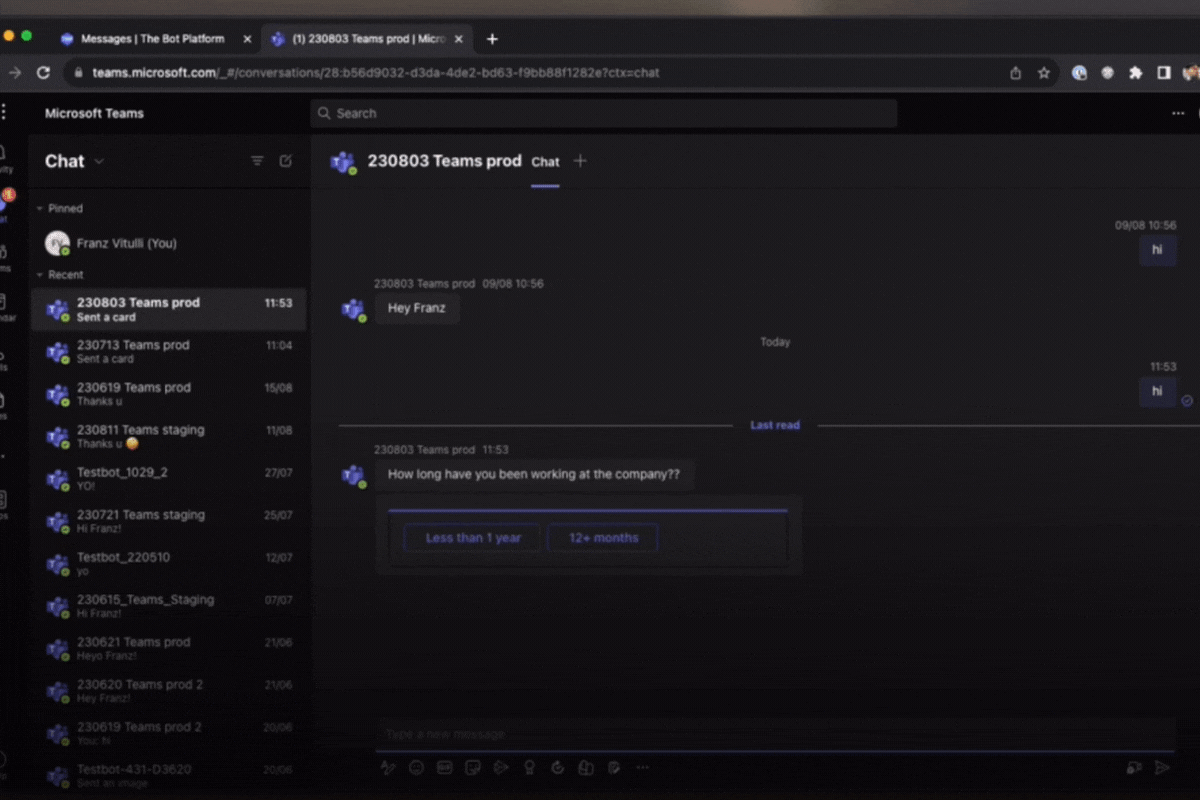Open the Testbot_220510 chat
The height and width of the screenshot is (800, 1200).
[168, 564]
